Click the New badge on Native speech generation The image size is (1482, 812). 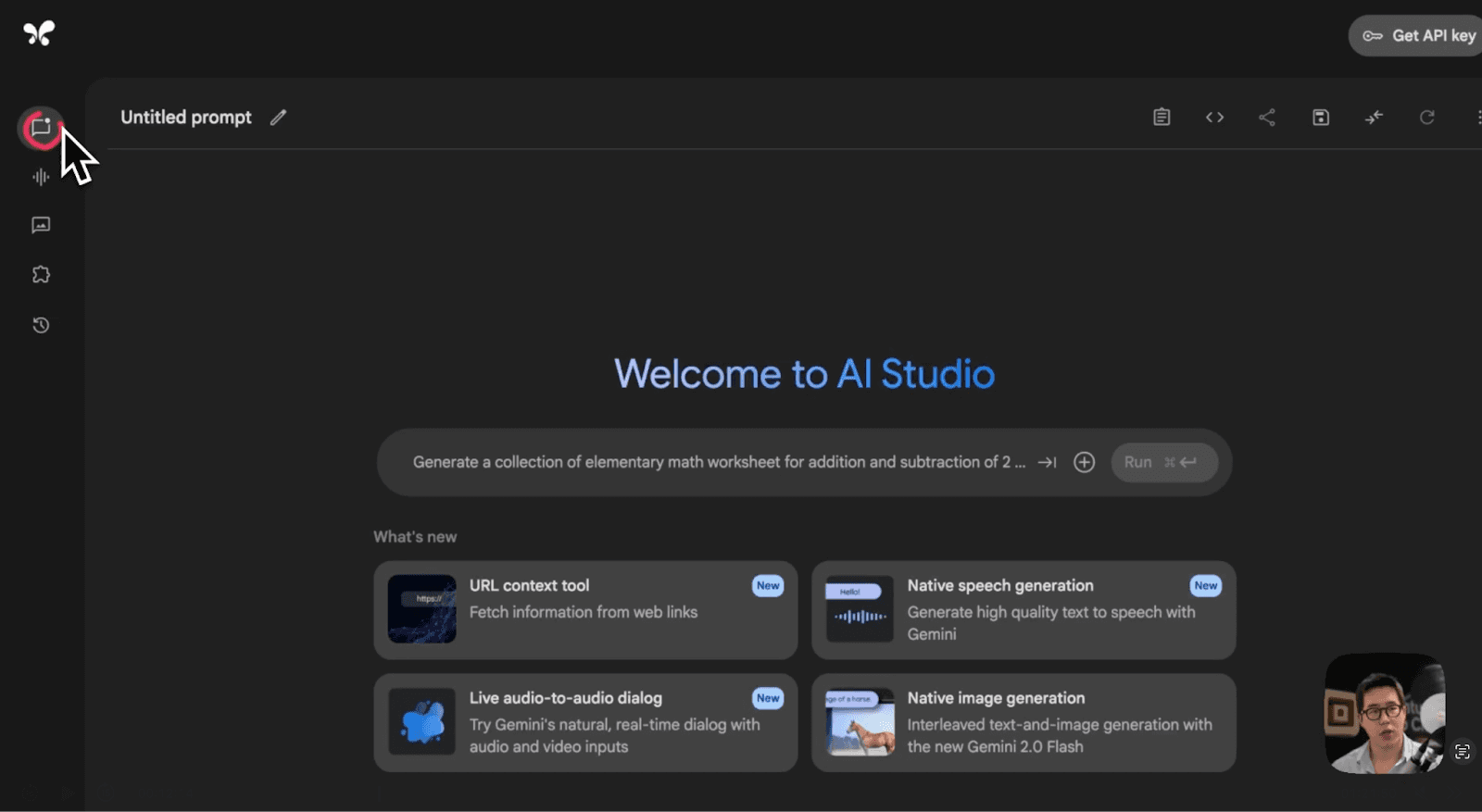[x=1206, y=586]
